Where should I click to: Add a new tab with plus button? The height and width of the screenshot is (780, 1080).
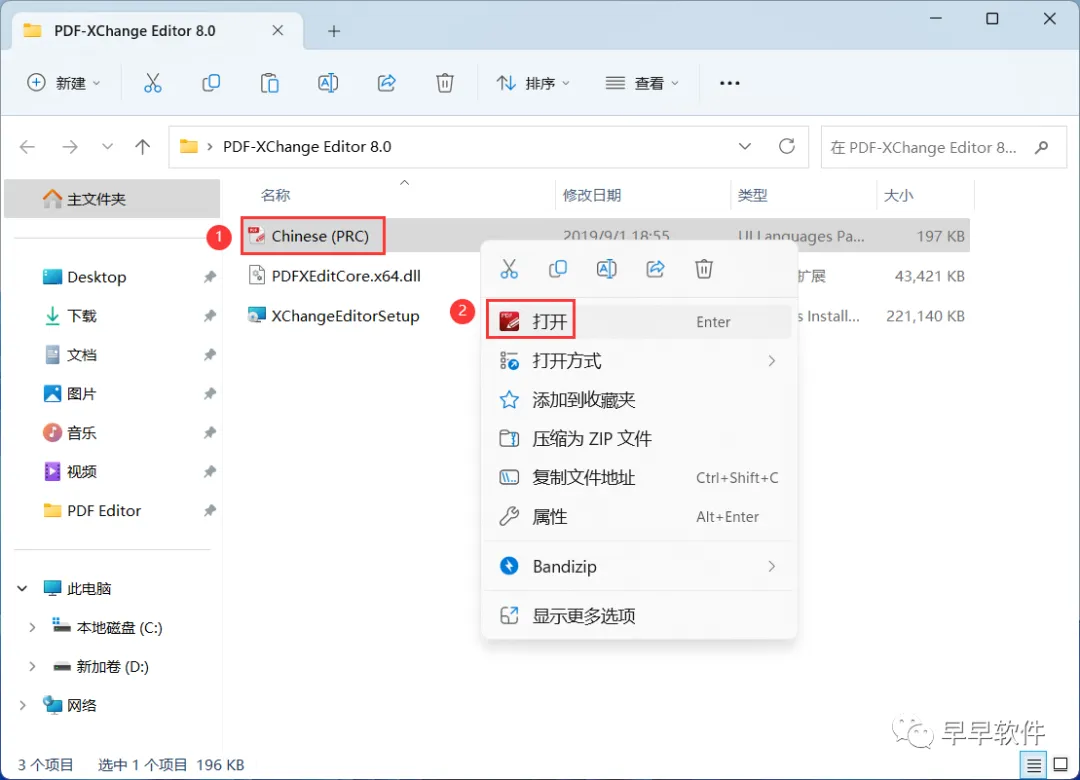point(334,31)
